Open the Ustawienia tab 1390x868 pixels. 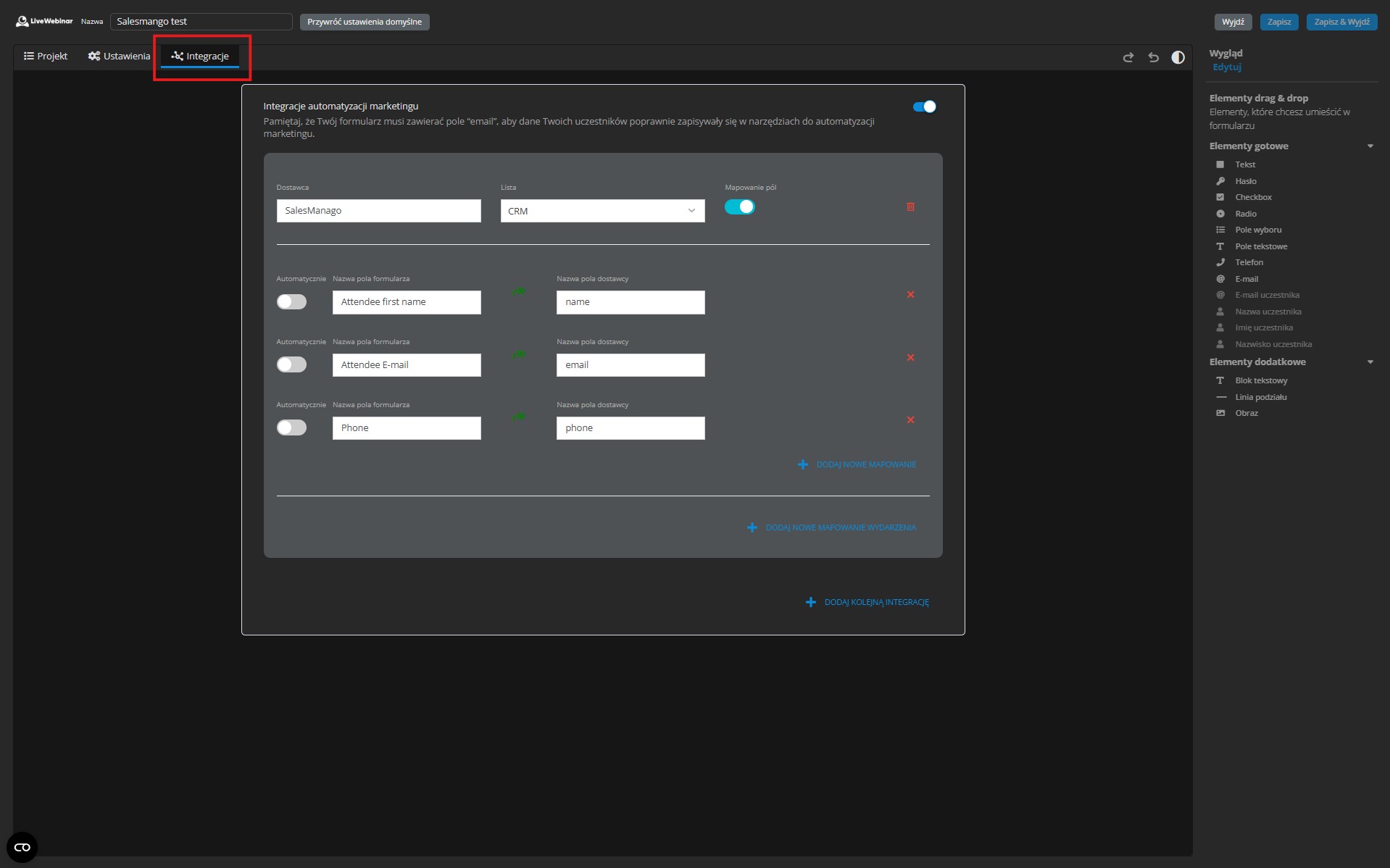point(118,56)
